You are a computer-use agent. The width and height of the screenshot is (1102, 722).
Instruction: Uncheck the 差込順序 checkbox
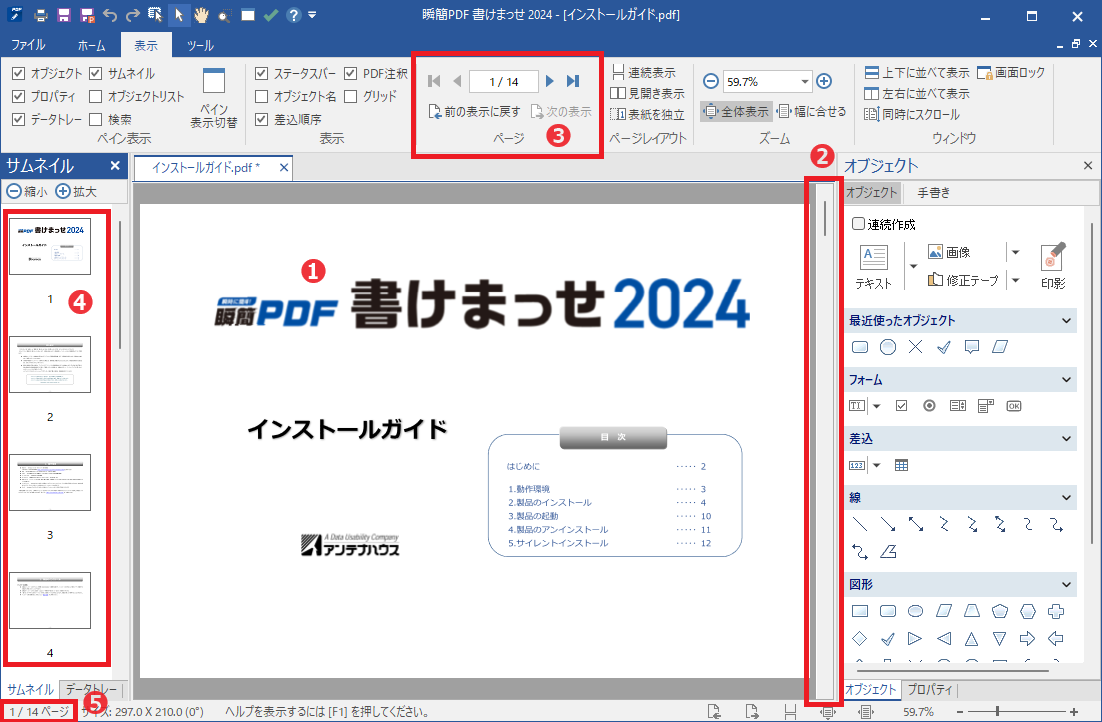tap(261, 120)
